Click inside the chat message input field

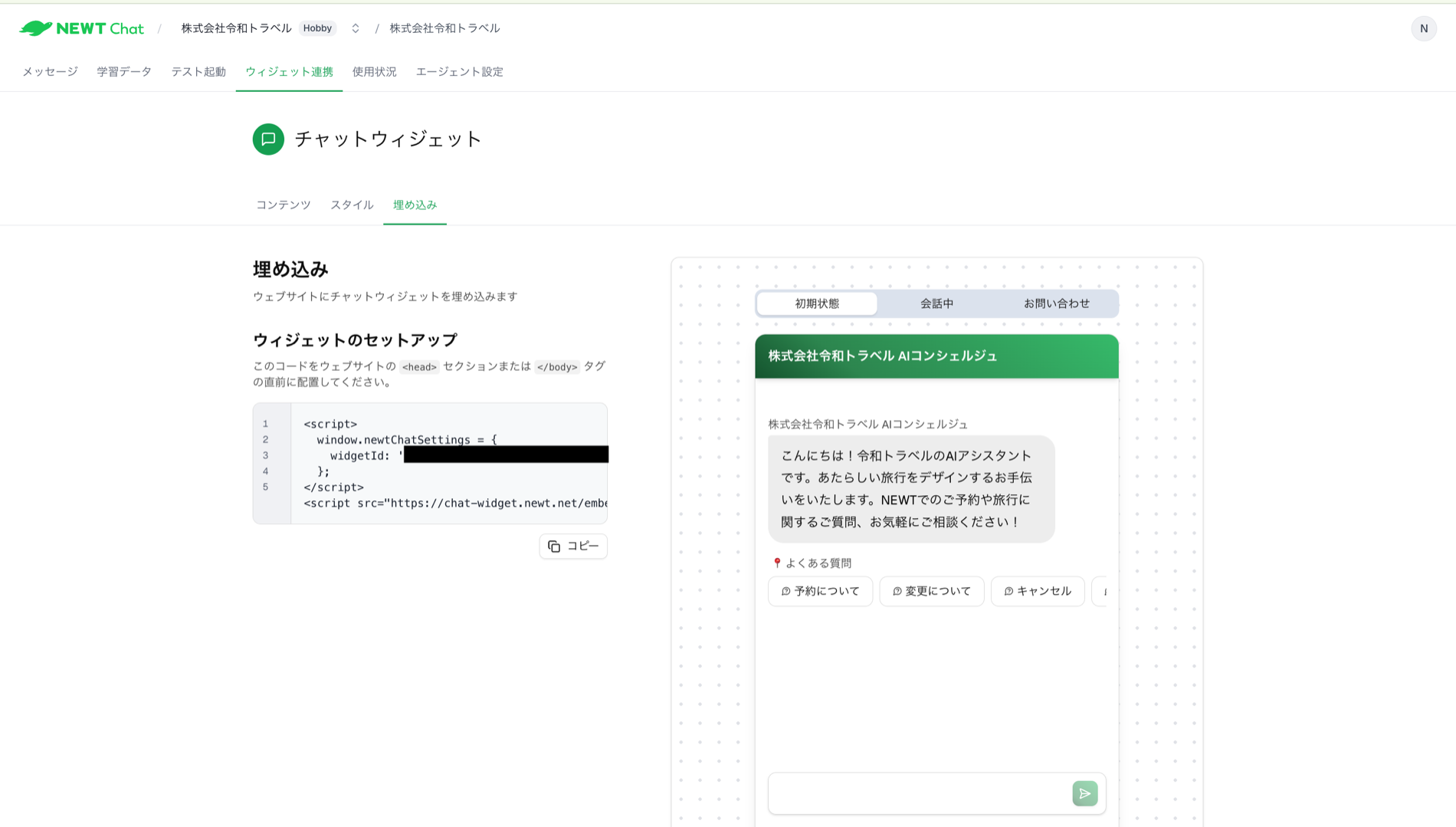[x=904, y=793]
